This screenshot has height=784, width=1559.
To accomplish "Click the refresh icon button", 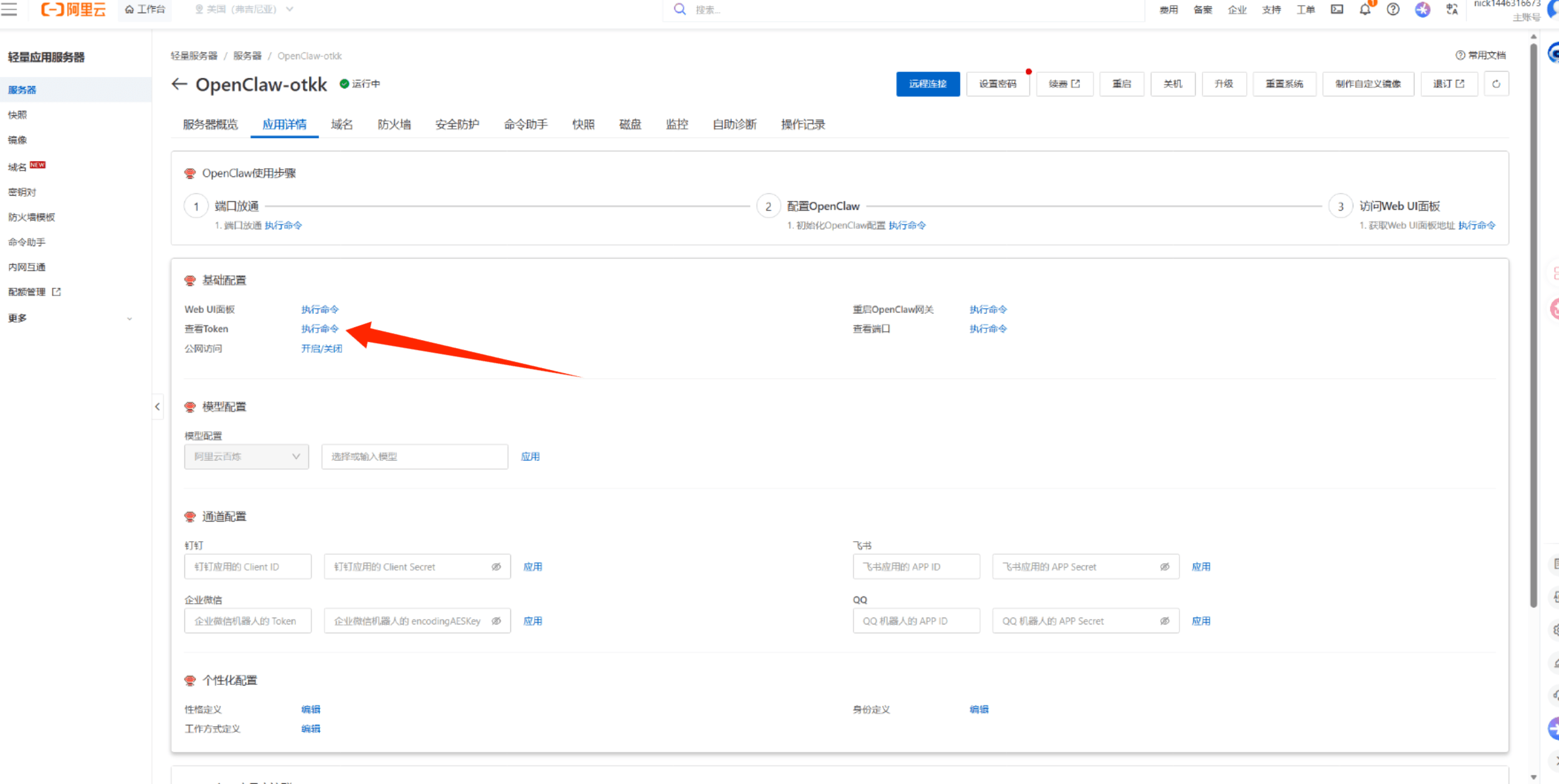I will [1496, 84].
